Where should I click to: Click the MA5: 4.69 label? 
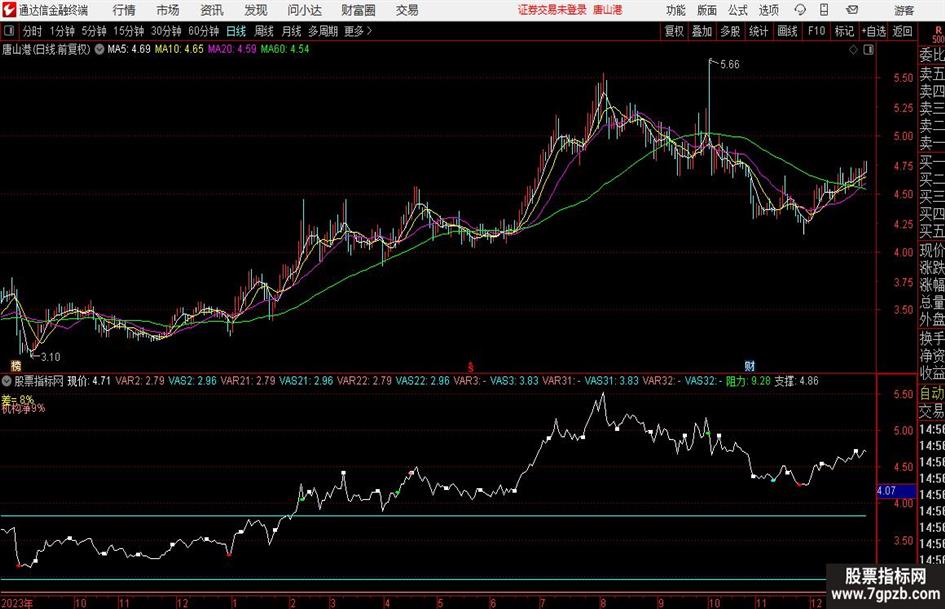pyautogui.click(x=129, y=49)
